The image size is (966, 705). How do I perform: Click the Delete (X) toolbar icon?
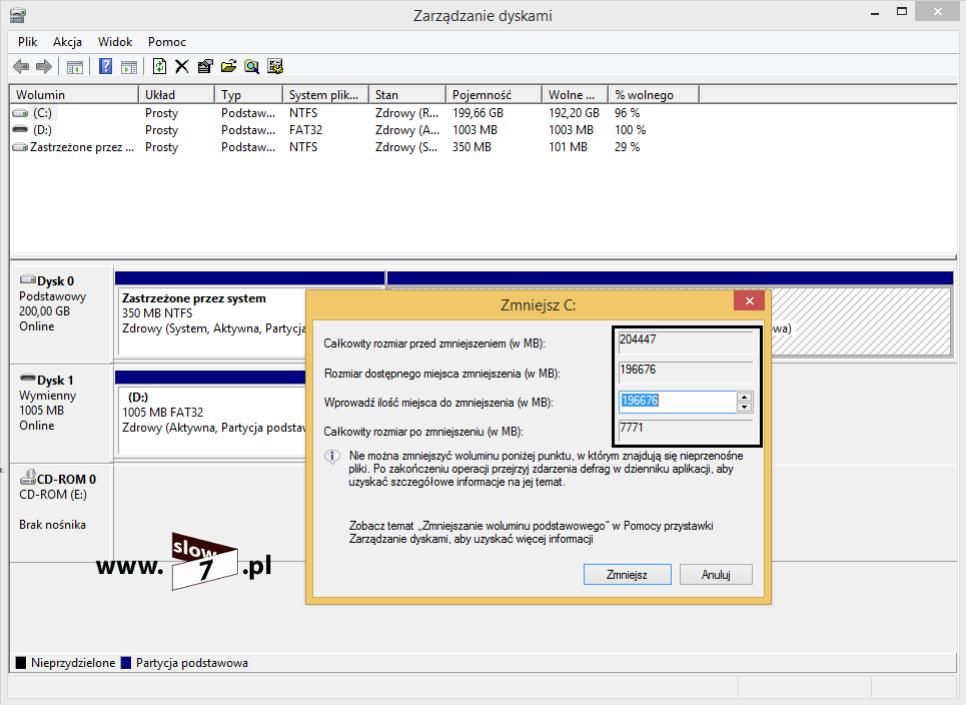[x=182, y=67]
